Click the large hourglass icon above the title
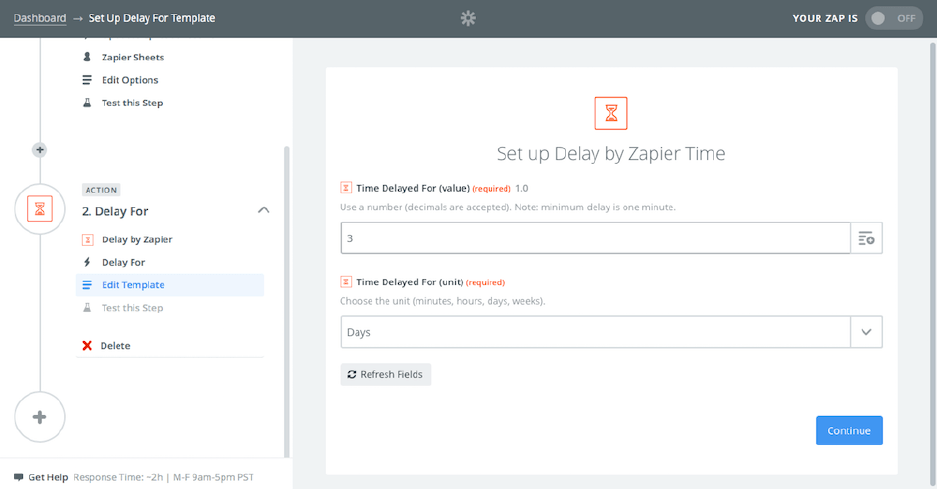The width and height of the screenshot is (937, 489). tap(611, 113)
